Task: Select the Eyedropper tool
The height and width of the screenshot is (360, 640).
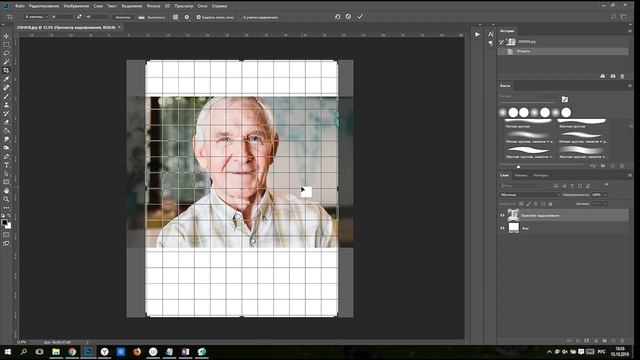Action: click(x=6, y=79)
